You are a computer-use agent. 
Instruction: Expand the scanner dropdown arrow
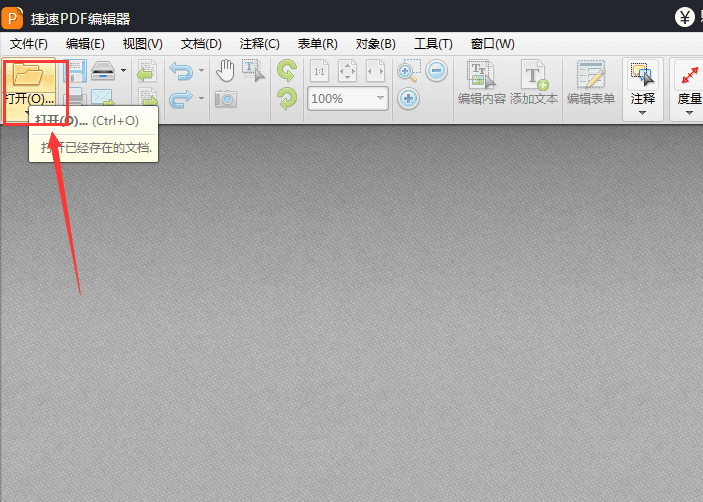tap(123, 70)
